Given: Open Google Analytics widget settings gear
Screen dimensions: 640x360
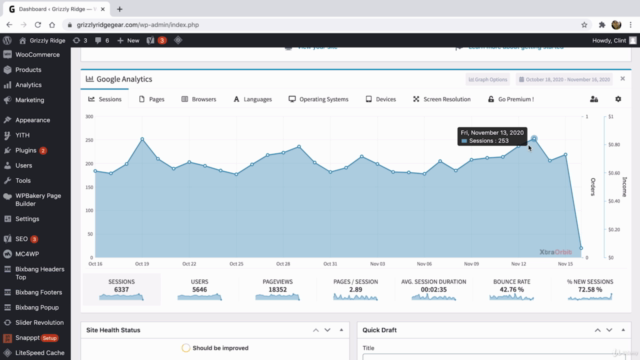Looking at the screenshot, I should (618, 99).
